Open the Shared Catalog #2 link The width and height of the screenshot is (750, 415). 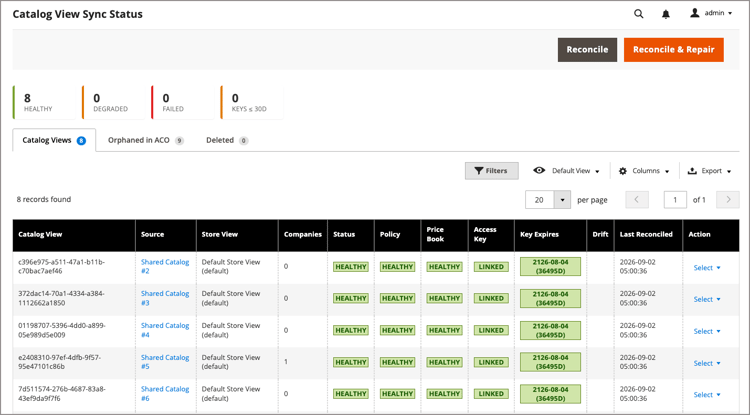[x=165, y=267]
